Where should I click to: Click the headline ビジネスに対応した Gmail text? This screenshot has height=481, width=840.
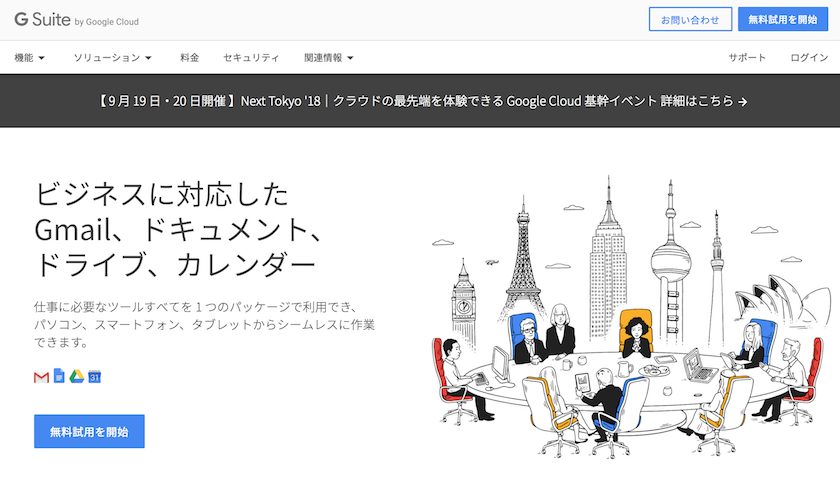[x=179, y=229]
